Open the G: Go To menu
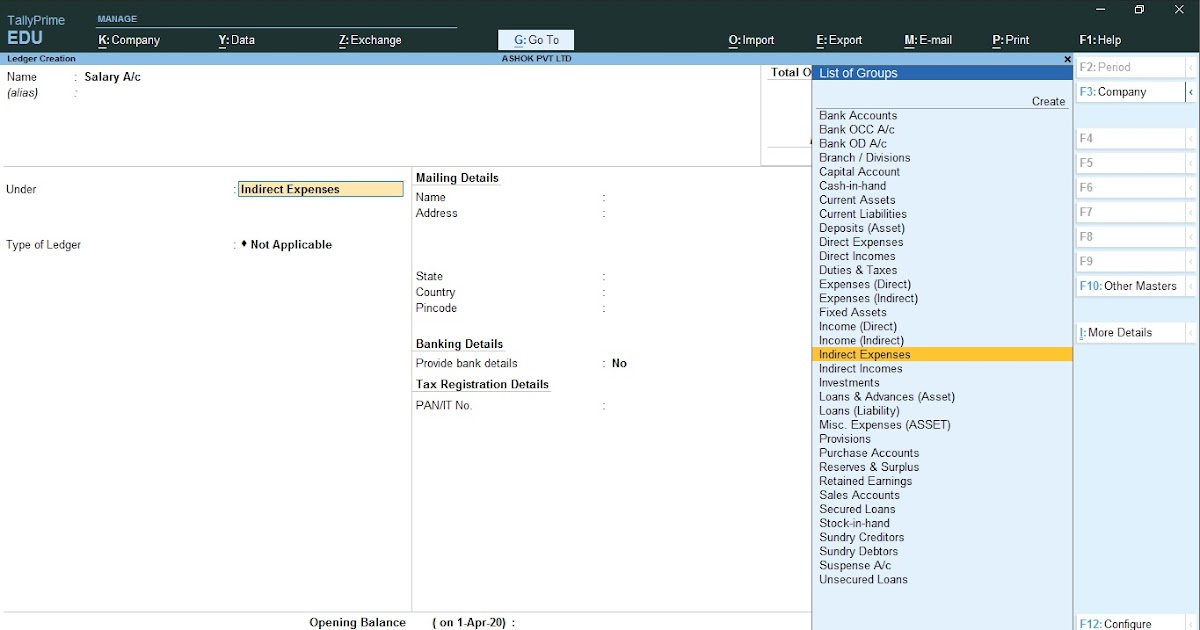Image resolution: width=1200 pixels, height=630 pixels. [535, 40]
